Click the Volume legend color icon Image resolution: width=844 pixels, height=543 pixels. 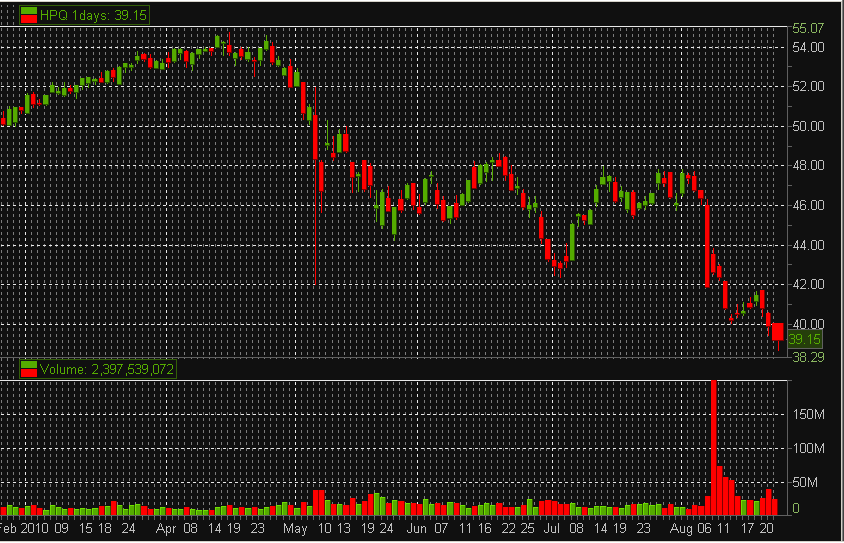29,369
